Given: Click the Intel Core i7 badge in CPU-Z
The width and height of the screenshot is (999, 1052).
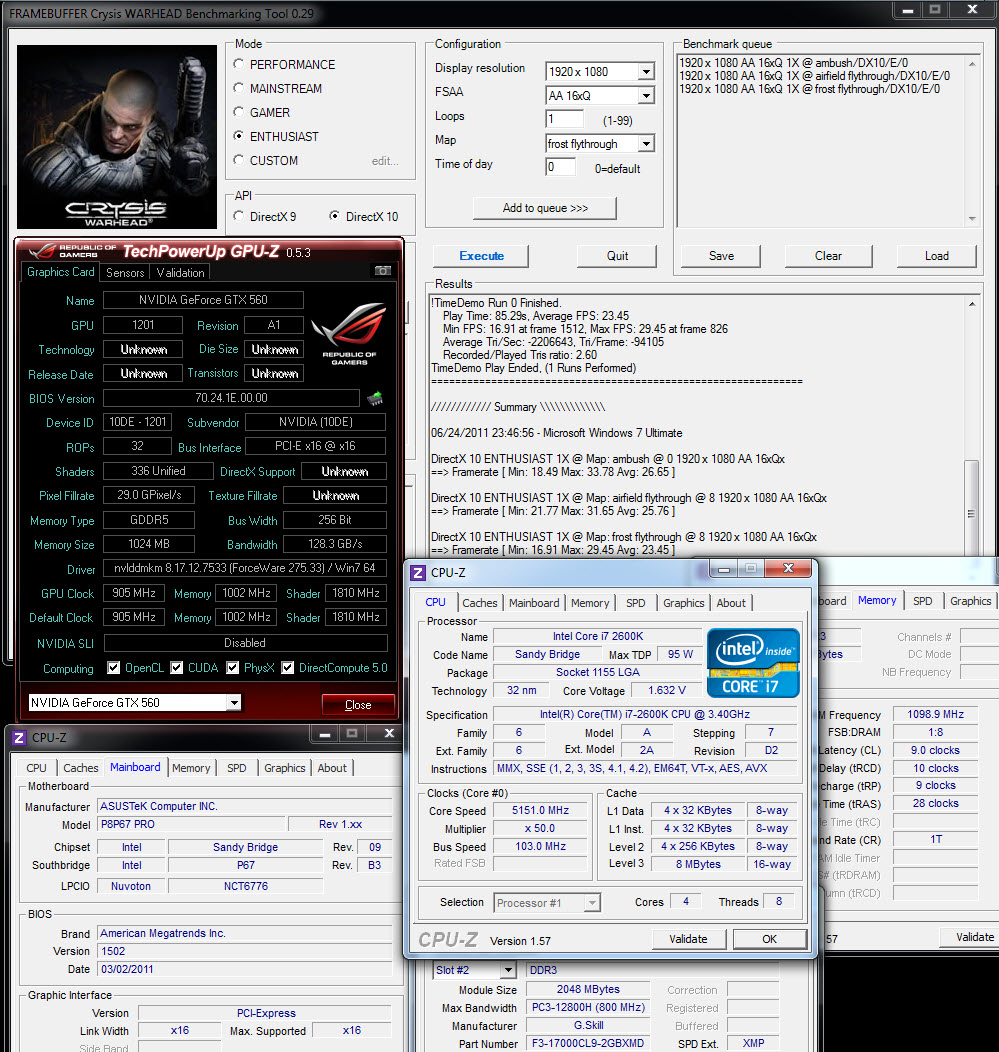Looking at the screenshot, I should tap(753, 663).
